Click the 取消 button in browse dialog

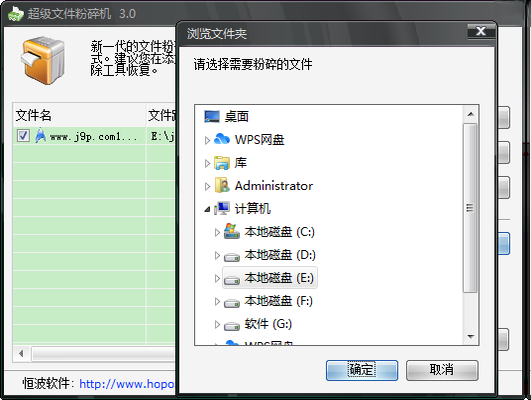[442, 370]
